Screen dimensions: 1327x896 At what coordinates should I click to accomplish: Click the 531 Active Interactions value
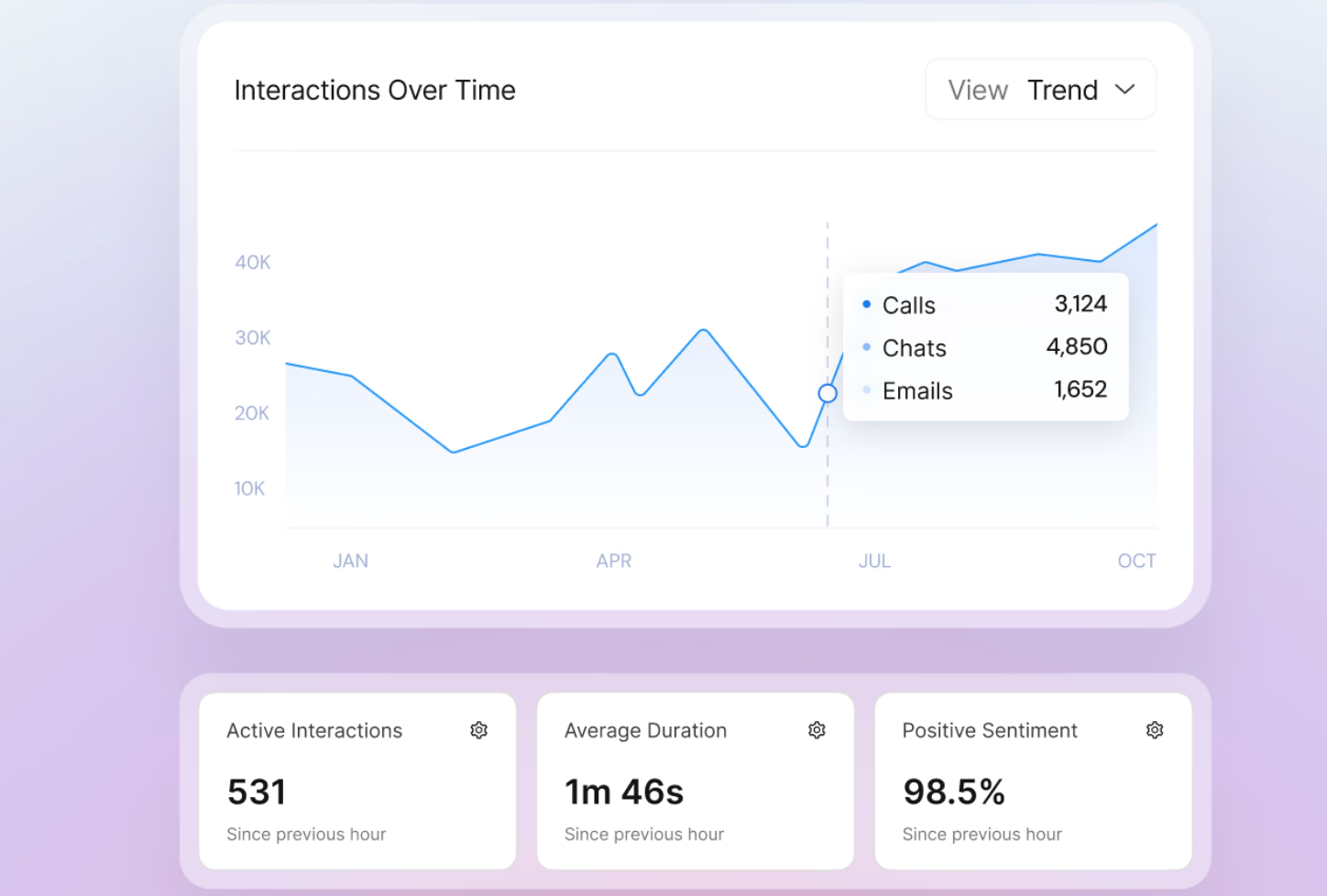(x=257, y=792)
